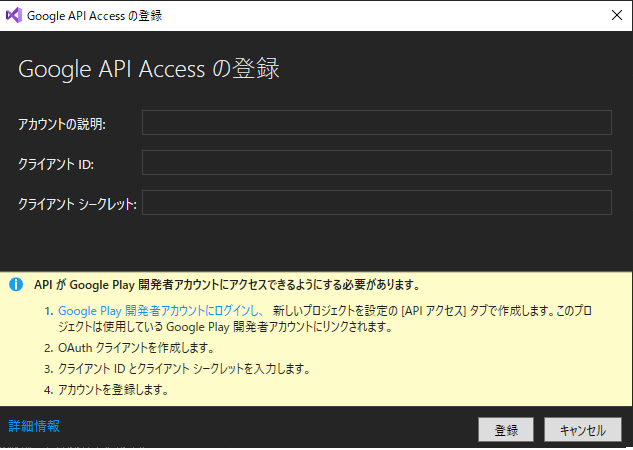Click the キャンセル button
The image size is (633, 450).
[583, 430]
